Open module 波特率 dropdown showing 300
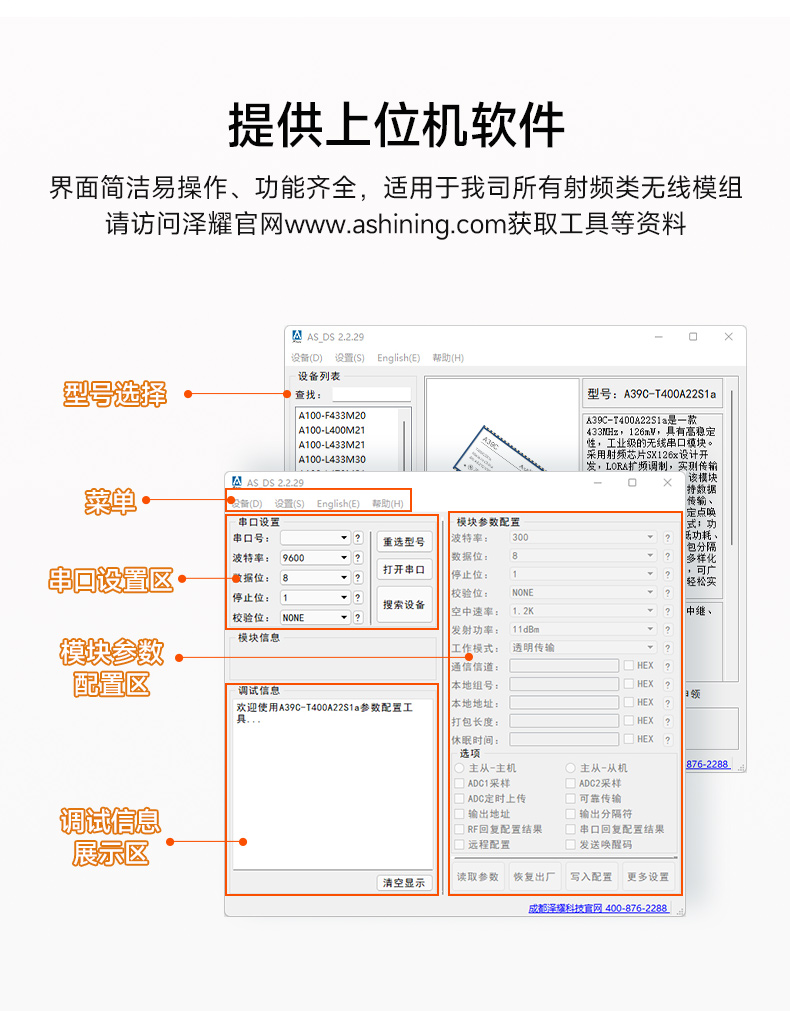 (x=583, y=538)
